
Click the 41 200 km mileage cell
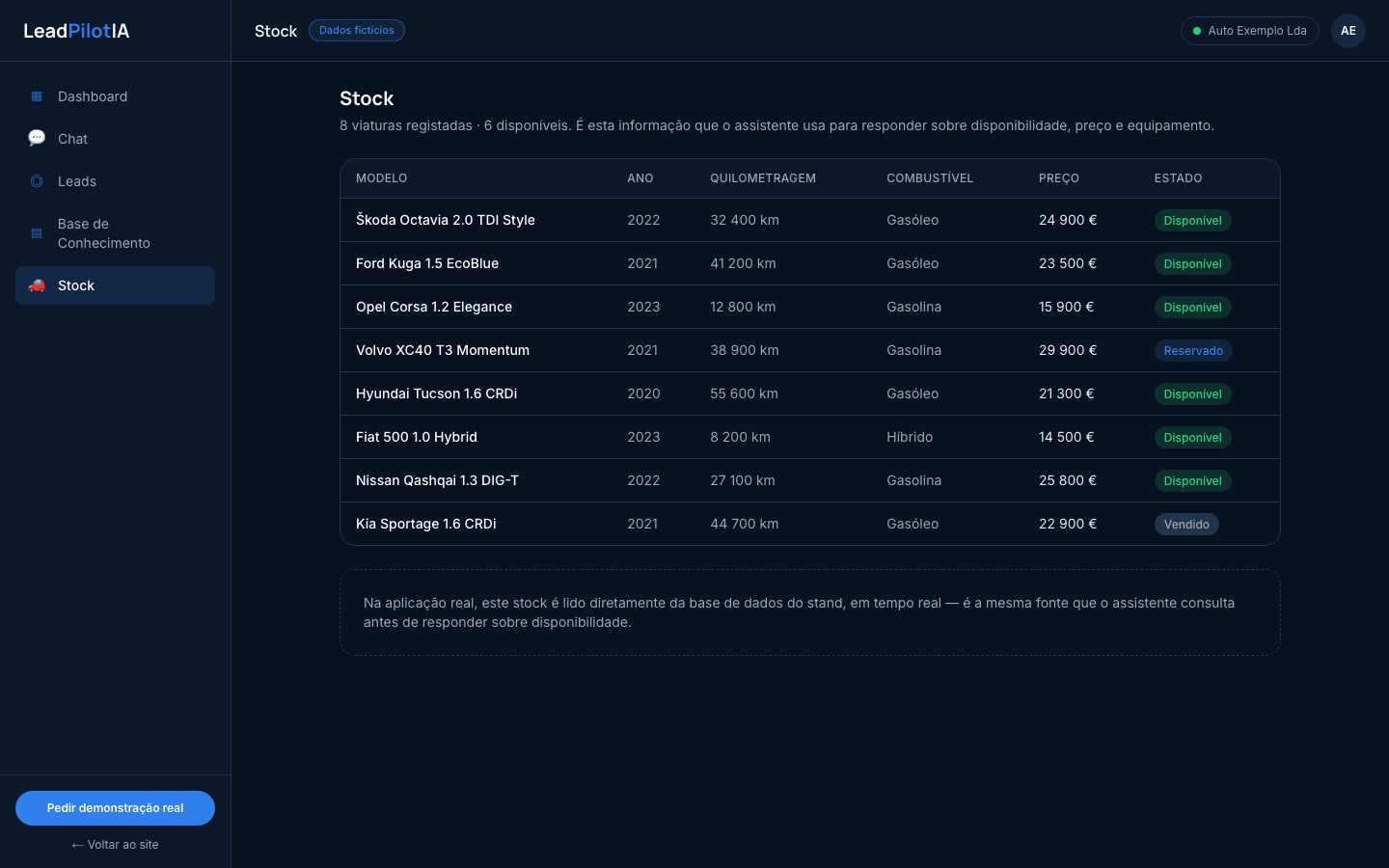point(743,263)
